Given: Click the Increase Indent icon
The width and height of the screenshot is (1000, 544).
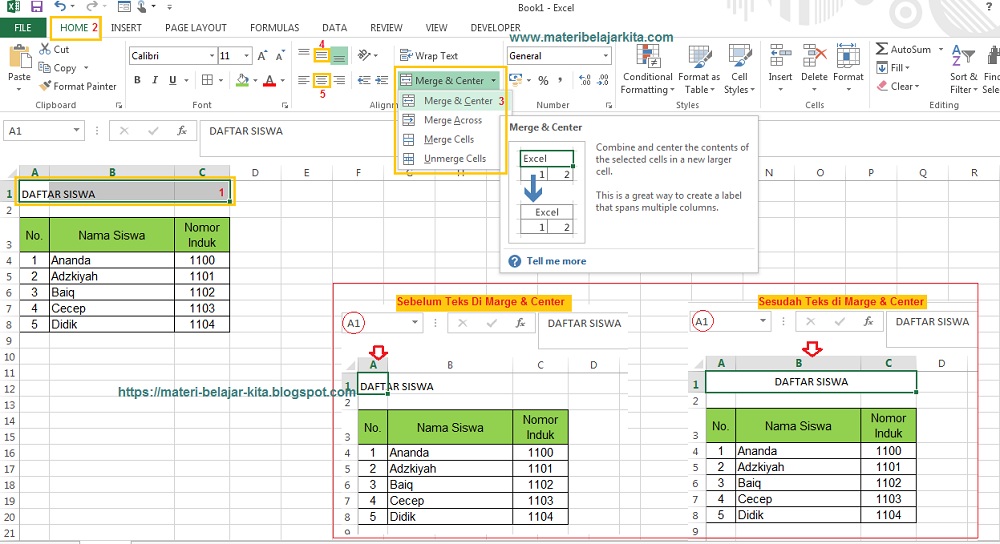Looking at the screenshot, I should [x=381, y=80].
